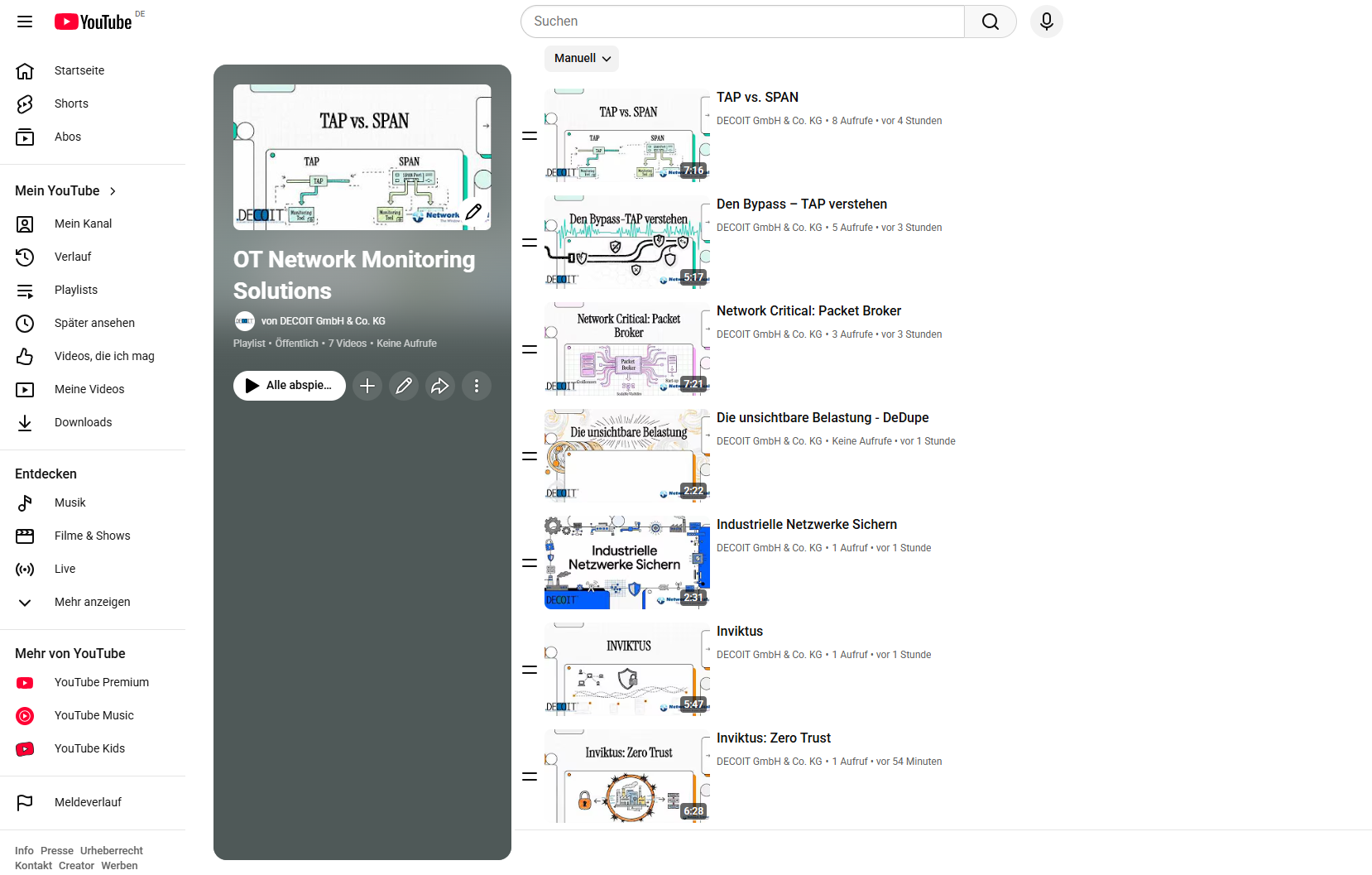1372x875 pixels.
Task: Click Urheberrecht footer link
Action: 112,851
